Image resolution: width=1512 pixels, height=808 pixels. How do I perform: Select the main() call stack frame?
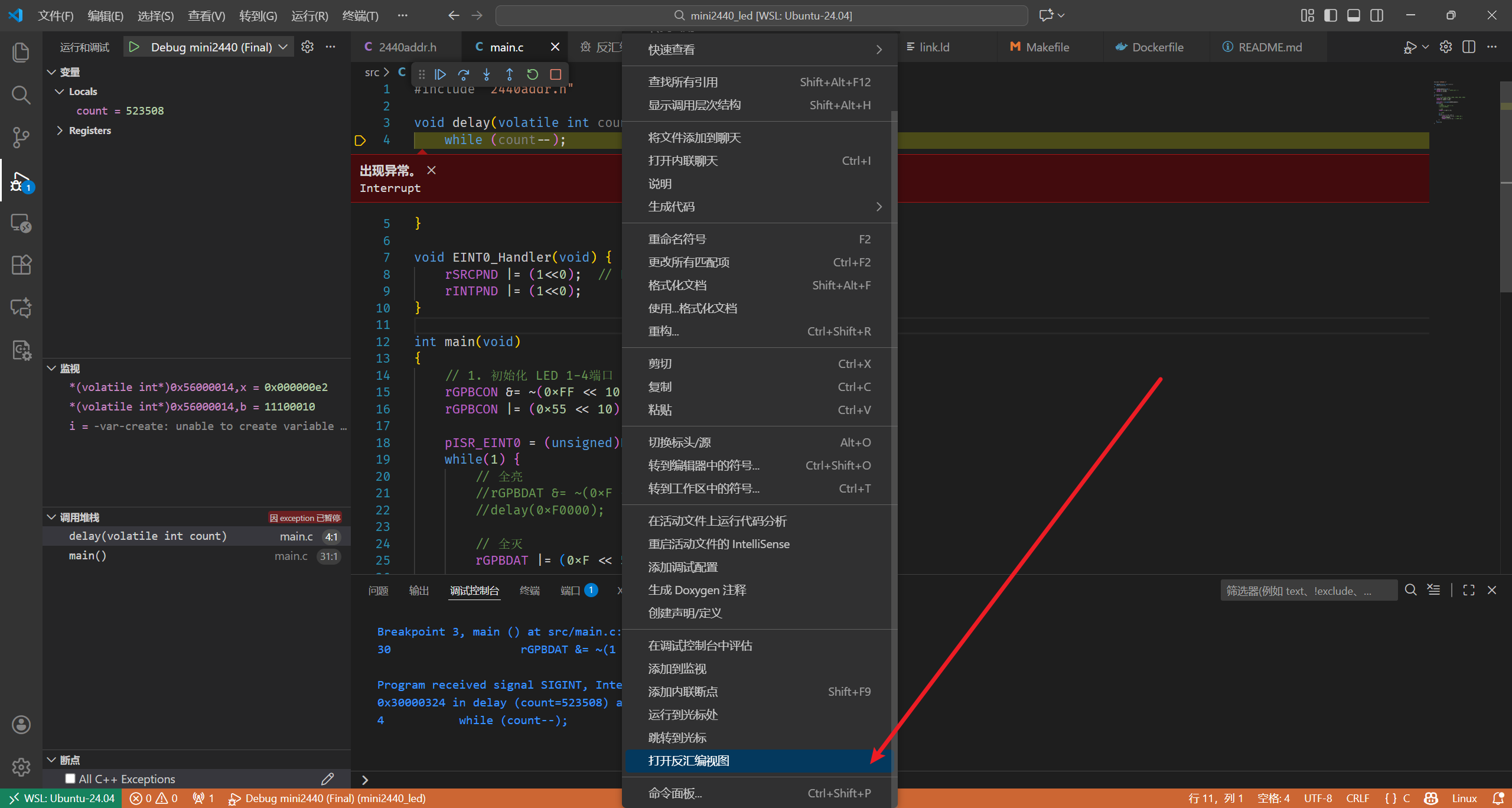pyautogui.click(x=88, y=556)
